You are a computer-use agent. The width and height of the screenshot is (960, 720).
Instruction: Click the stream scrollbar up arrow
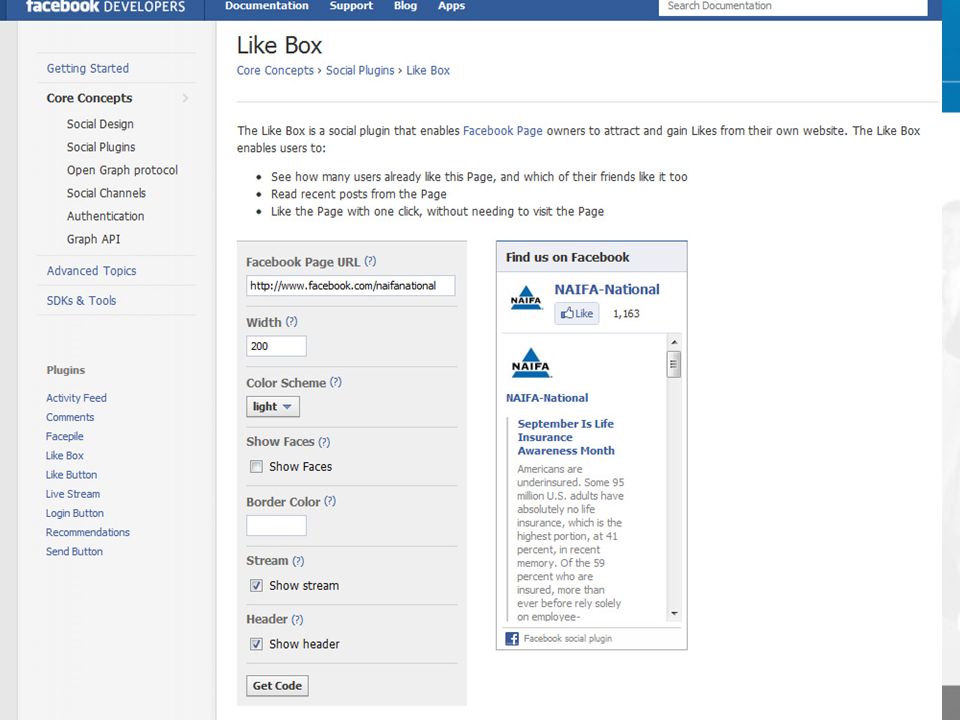click(x=674, y=342)
